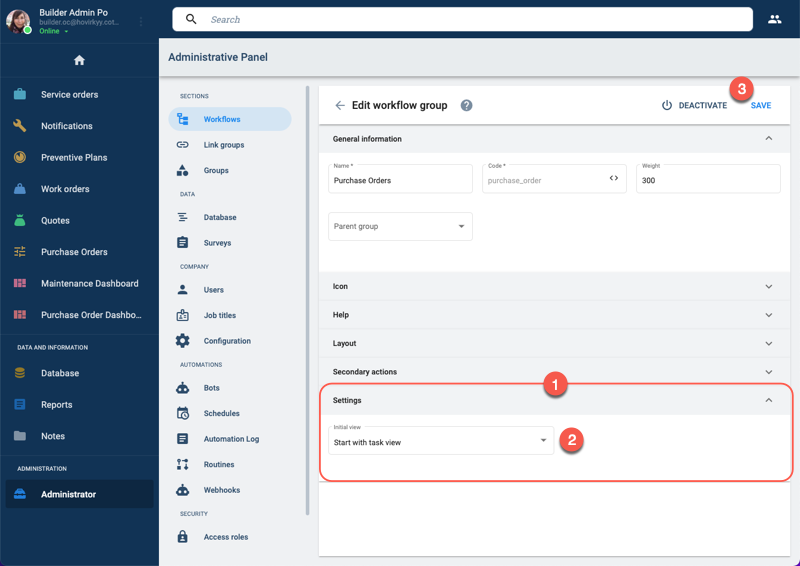Click the Webhooks robot icon
The width and height of the screenshot is (800, 566).
(183, 490)
